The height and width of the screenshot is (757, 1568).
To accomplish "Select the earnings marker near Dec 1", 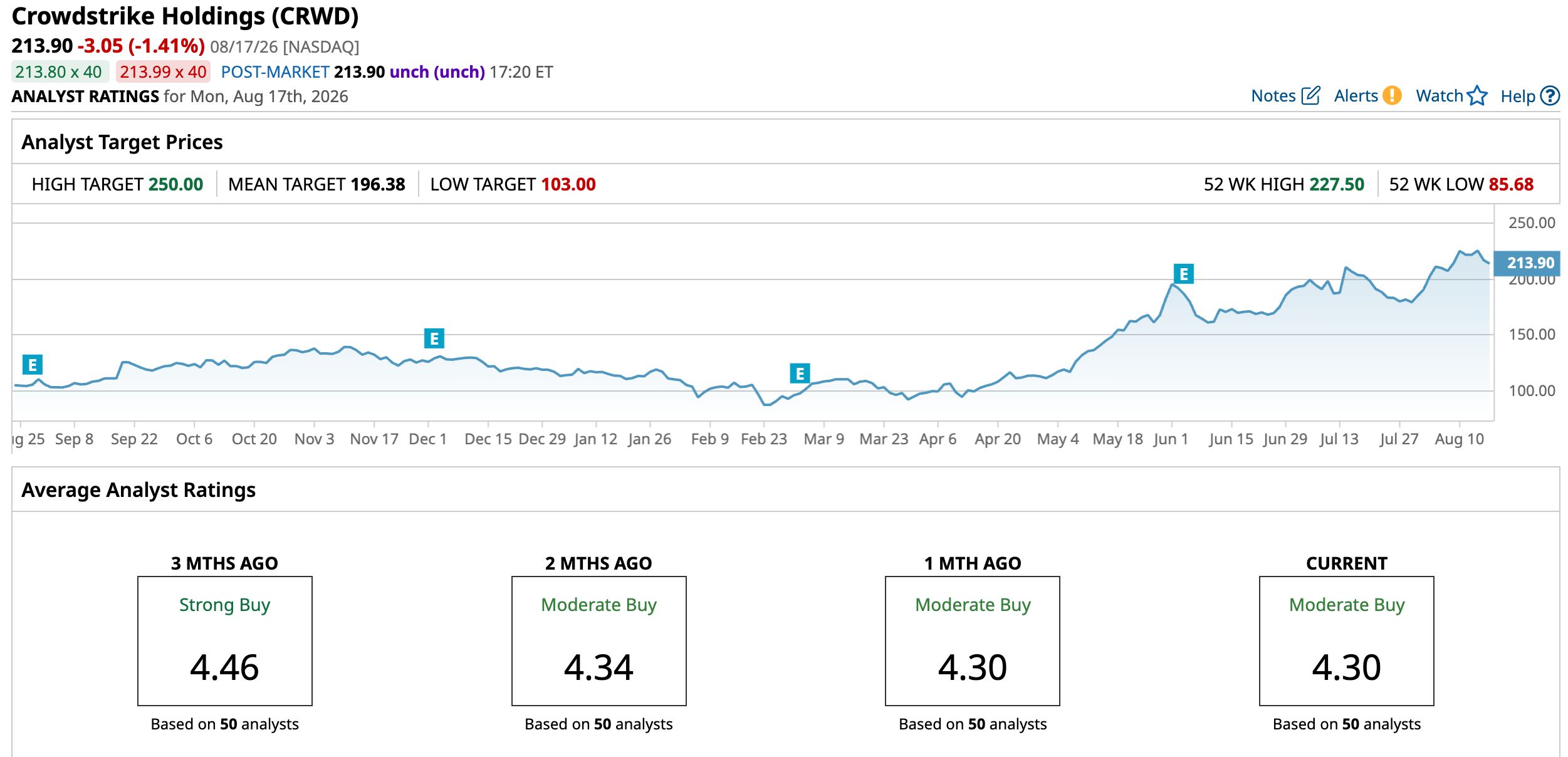I will tap(434, 338).
